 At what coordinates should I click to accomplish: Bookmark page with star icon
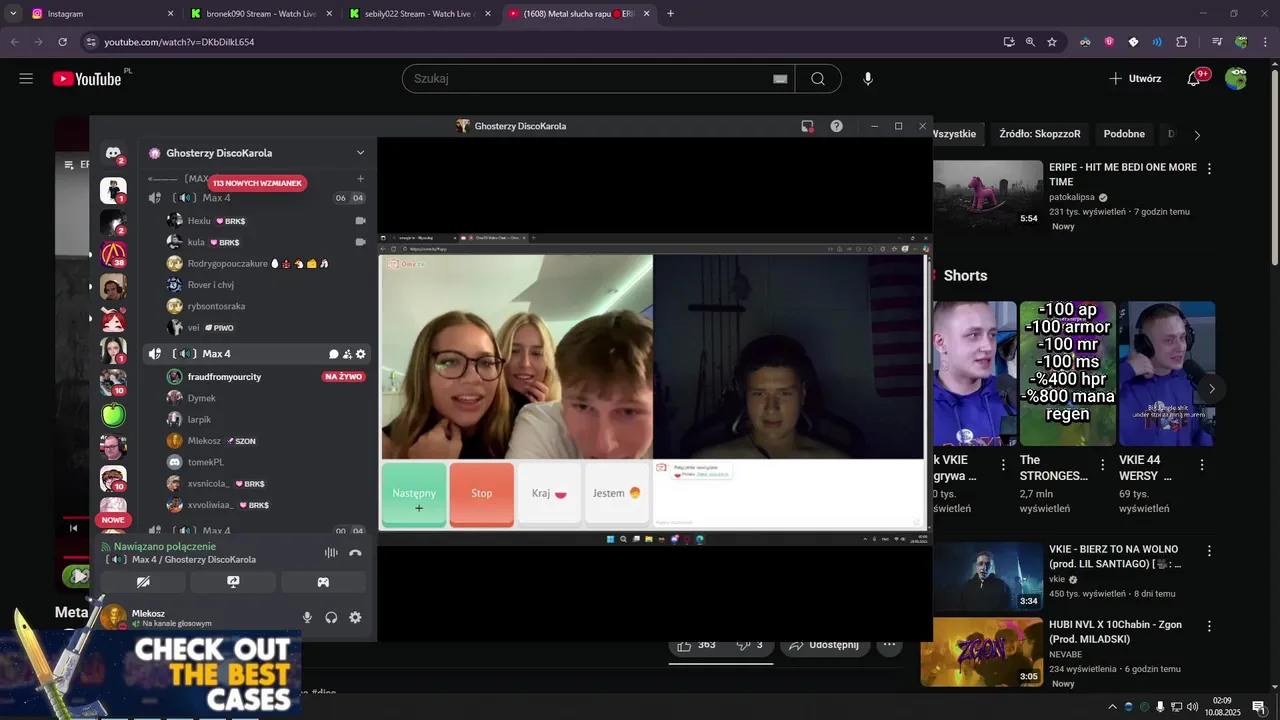[1052, 42]
